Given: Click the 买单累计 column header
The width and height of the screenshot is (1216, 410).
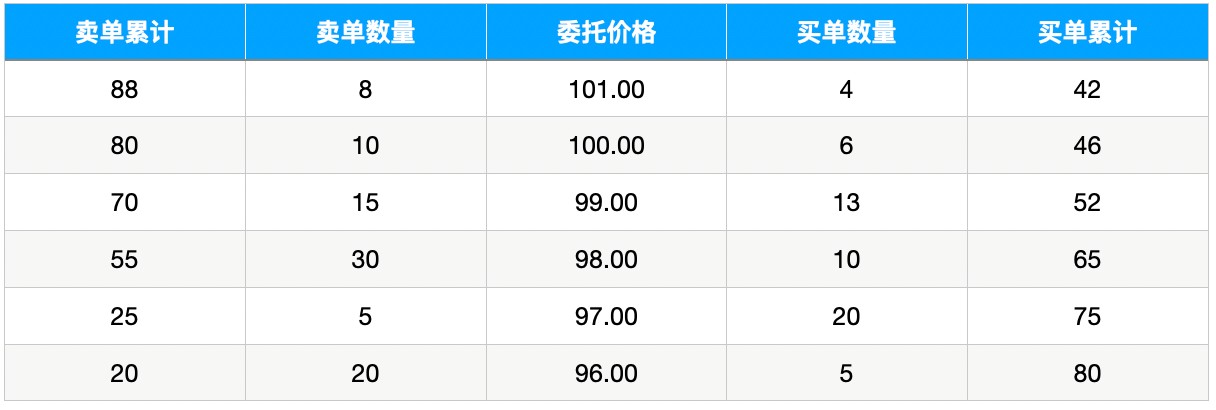Looking at the screenshot, I should coord(1087,32).
